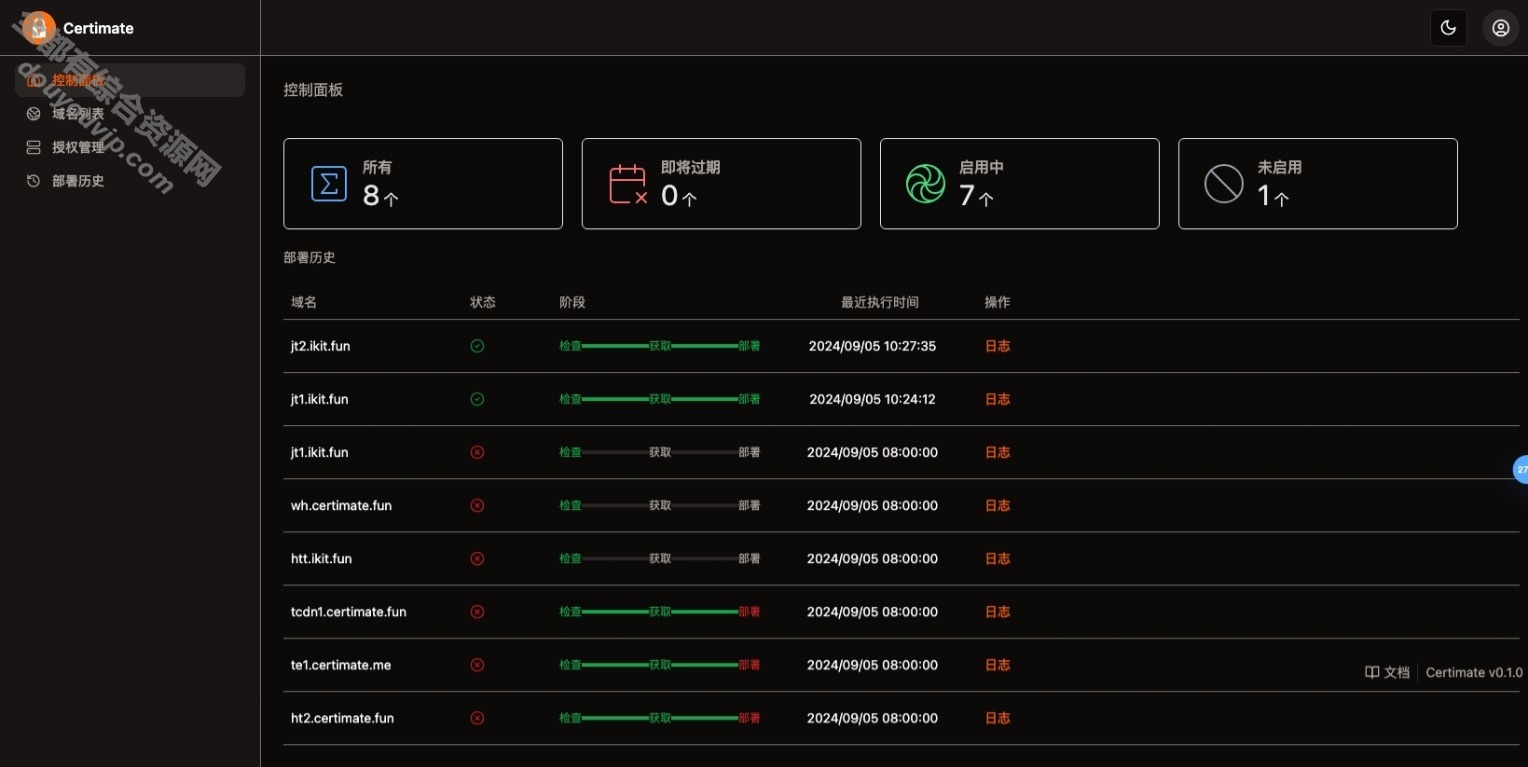This screenshot has width=1528, height=767.
Task: Click Certimate v0.1.0 version link
Action: tap(1474, 672)
